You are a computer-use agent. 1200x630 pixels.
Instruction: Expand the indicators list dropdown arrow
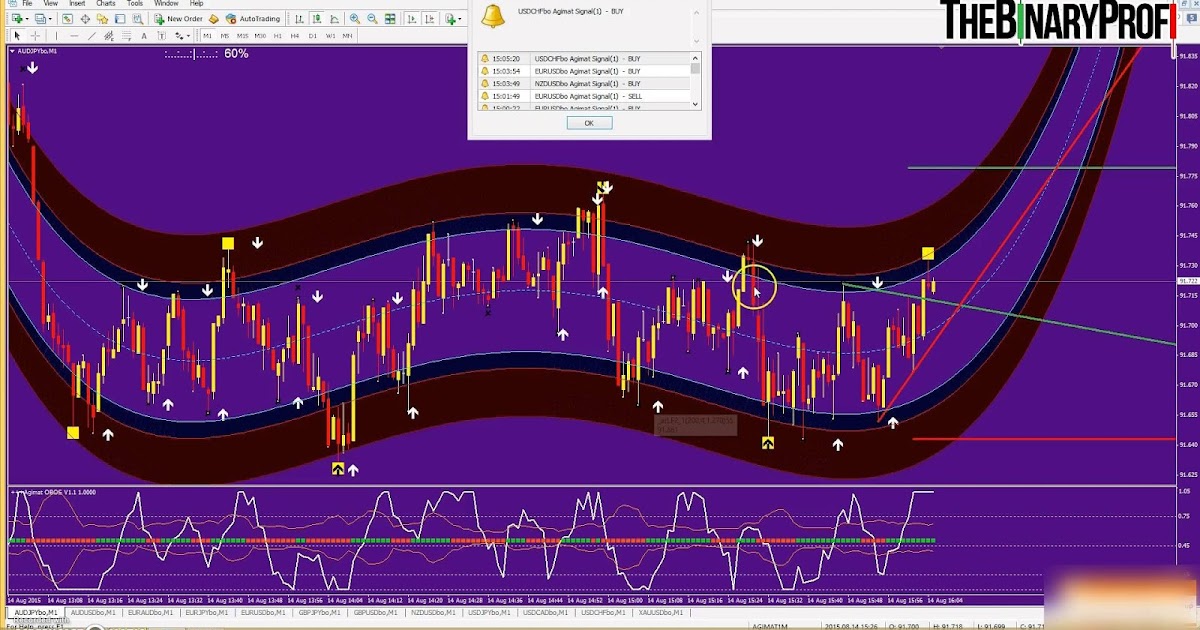pyautogui.click(x=460, y=19)
